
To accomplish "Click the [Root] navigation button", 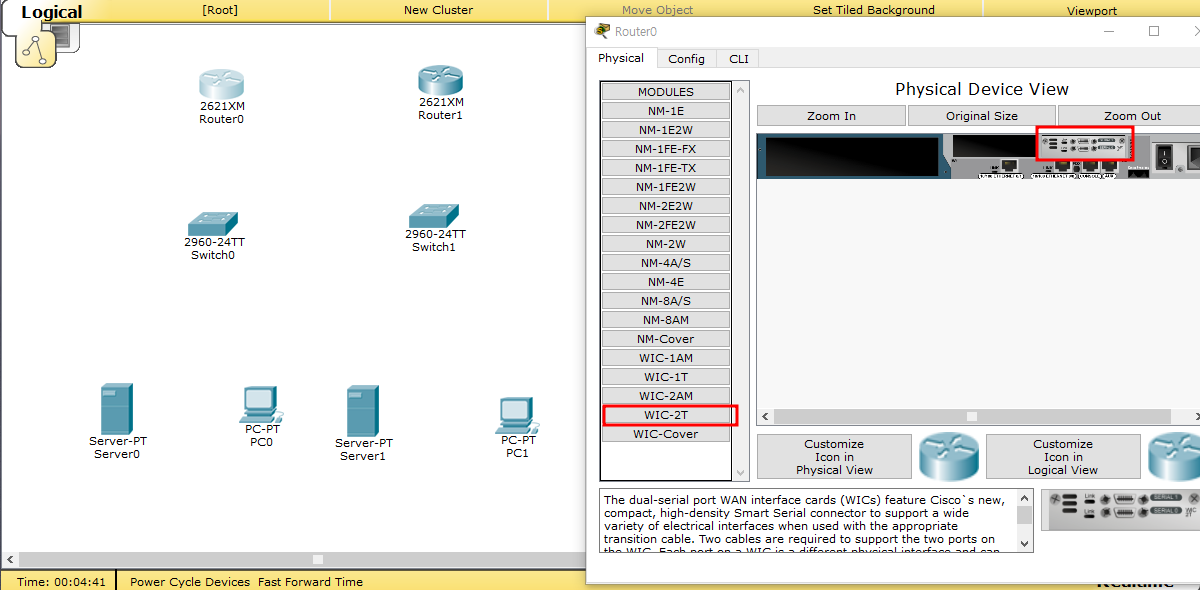I will point(220,10).
